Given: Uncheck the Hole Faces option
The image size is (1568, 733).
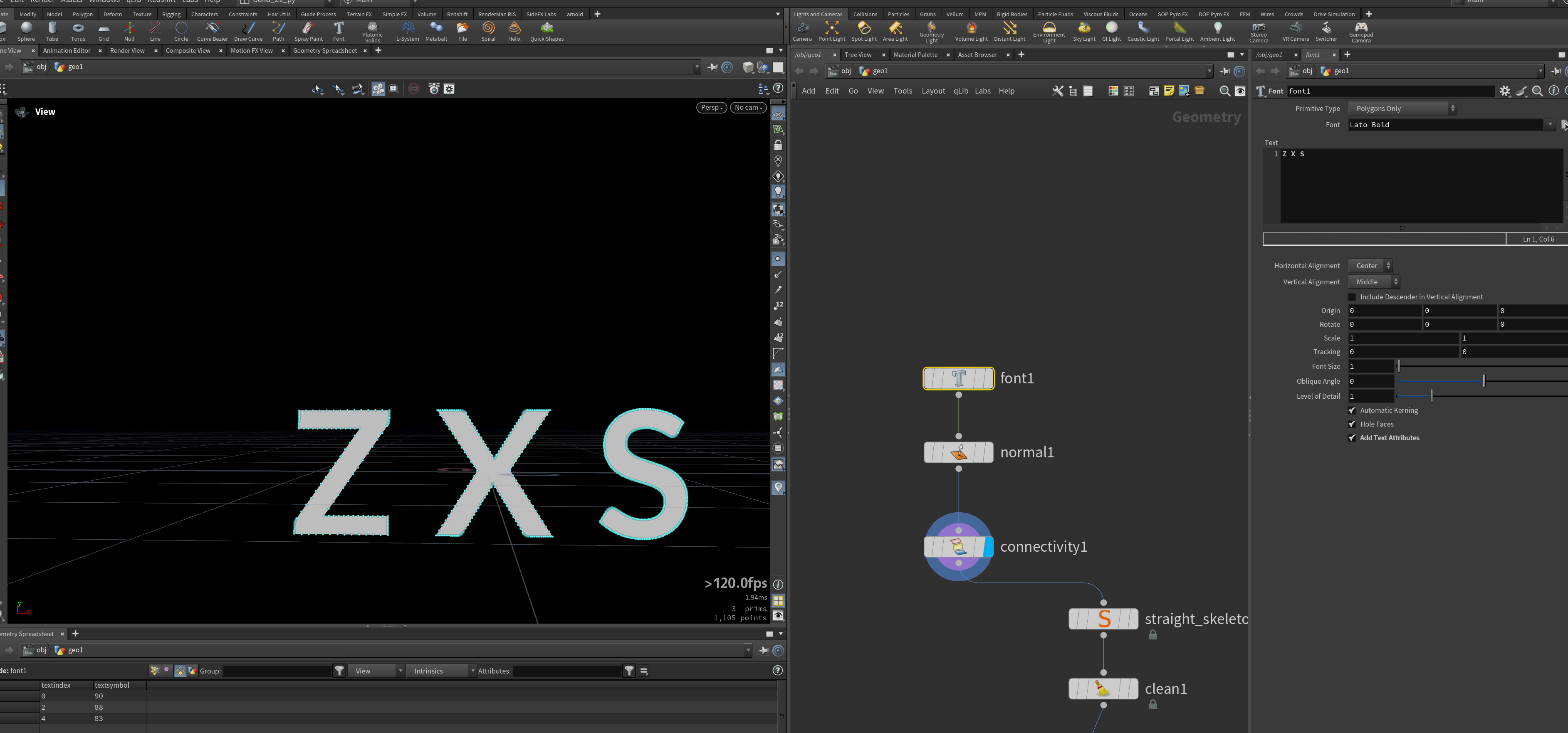Looking at the screenshot, I should (x=1352, y=424).
